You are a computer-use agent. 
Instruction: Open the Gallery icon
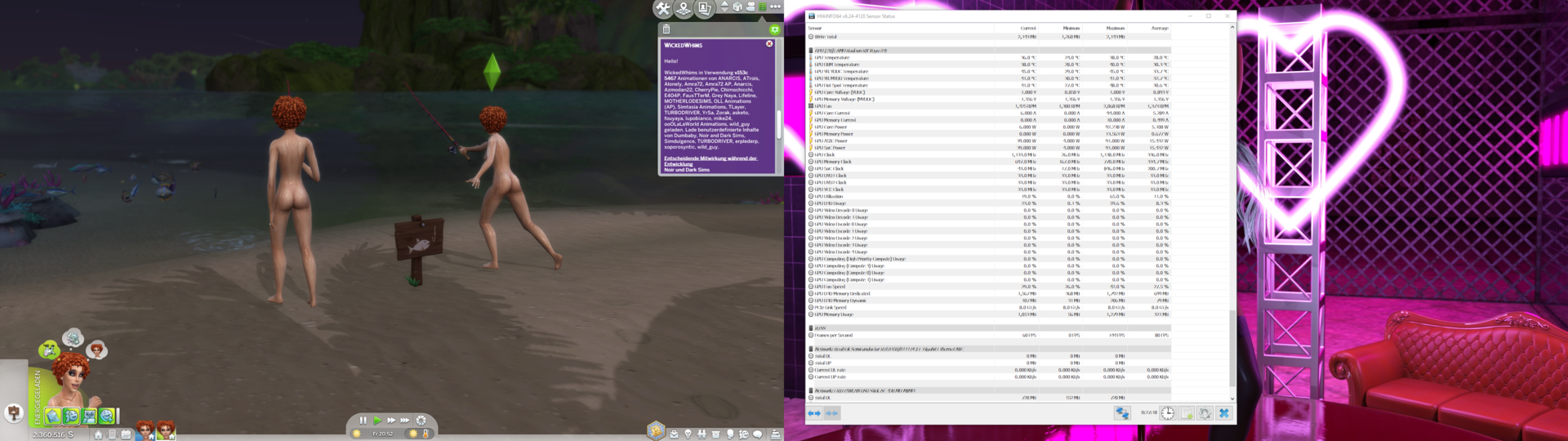(x=704, y=8)
